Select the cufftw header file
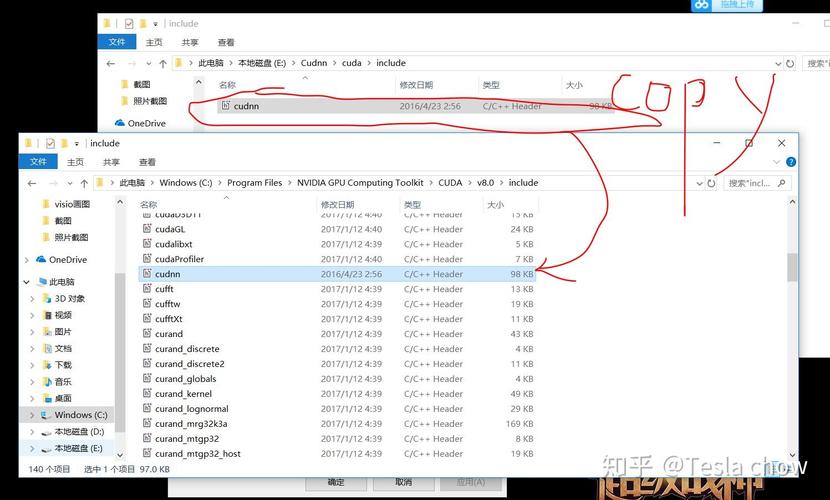Image resolution: width=830 pixels, height=500 pixels. coord(337,304)
